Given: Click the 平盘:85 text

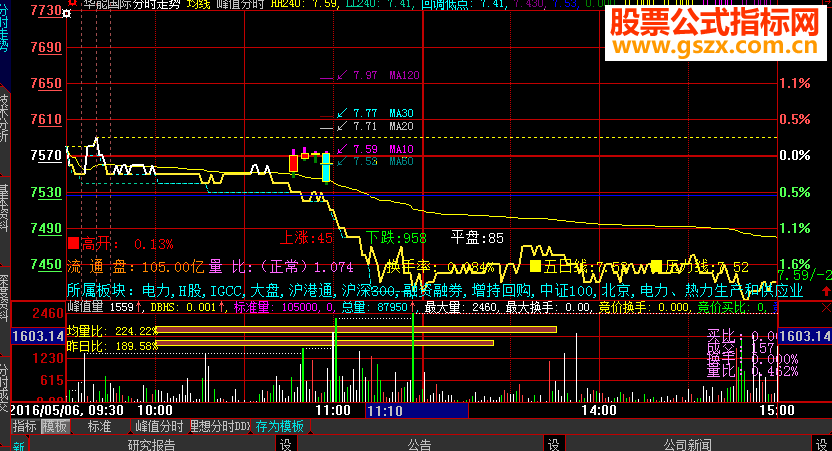Looking at the screenshot, I should [477, 238].
